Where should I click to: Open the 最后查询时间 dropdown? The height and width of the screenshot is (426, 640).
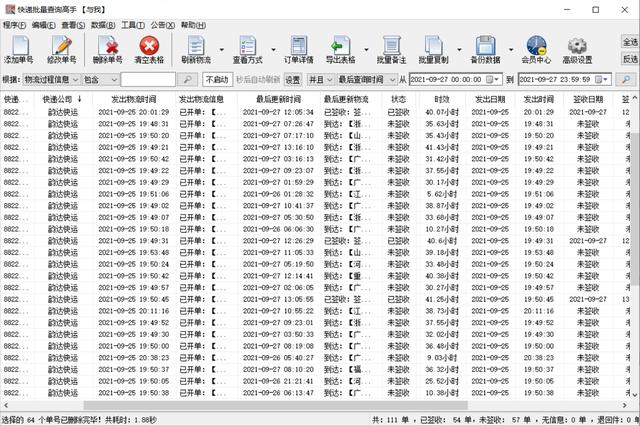[x=367, y=79]
